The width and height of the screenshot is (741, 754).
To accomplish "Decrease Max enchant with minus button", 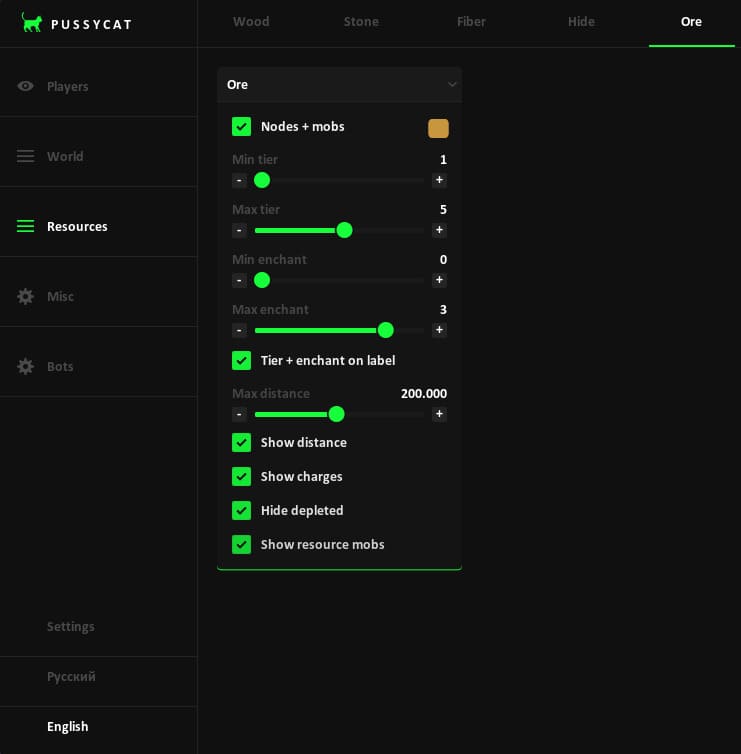I will [x=239, y=330].
